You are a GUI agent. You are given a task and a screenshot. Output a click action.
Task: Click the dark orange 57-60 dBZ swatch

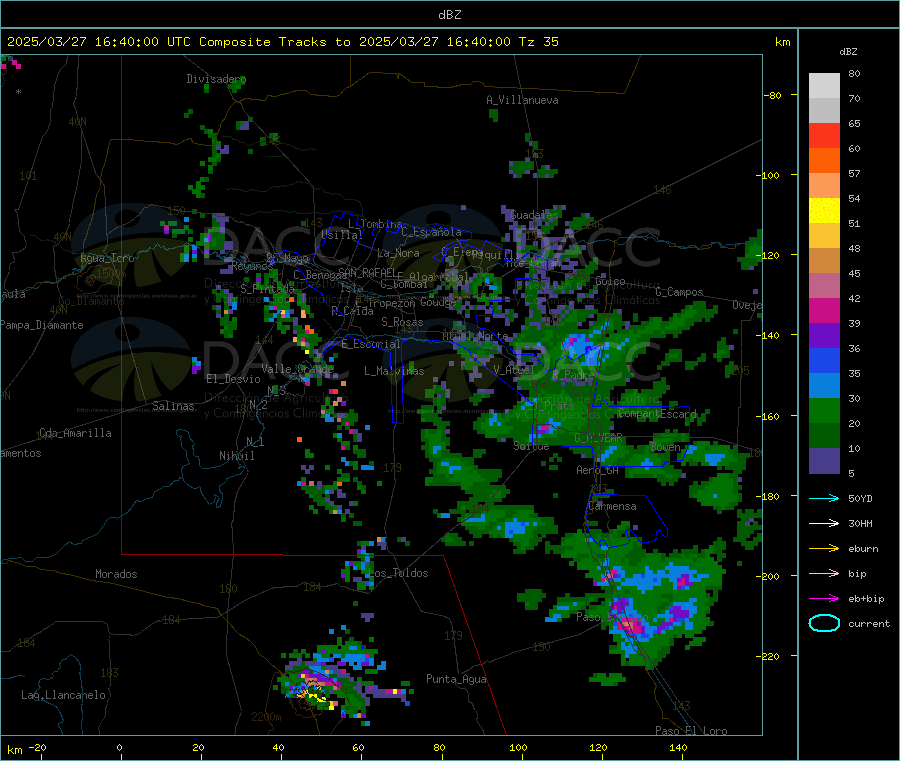[824, 161]
